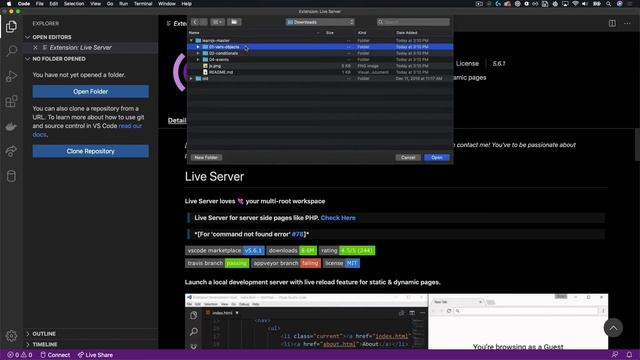Click the volume icon in menu bar

[585, 4]
